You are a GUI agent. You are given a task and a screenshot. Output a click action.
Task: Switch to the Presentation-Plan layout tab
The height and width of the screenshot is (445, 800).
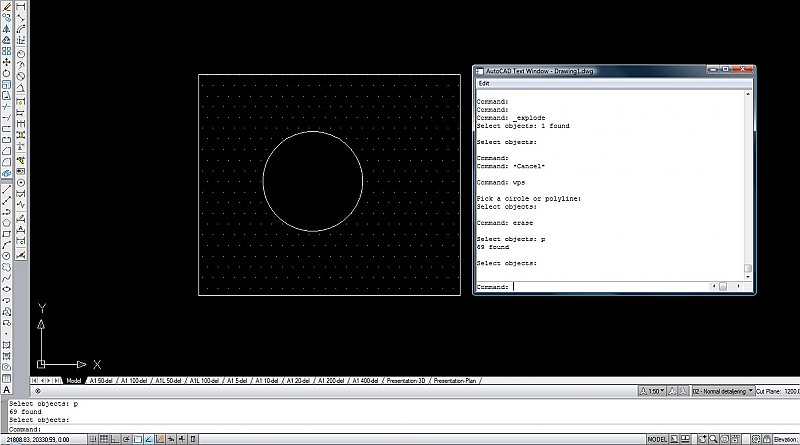(x=455, y=381)
